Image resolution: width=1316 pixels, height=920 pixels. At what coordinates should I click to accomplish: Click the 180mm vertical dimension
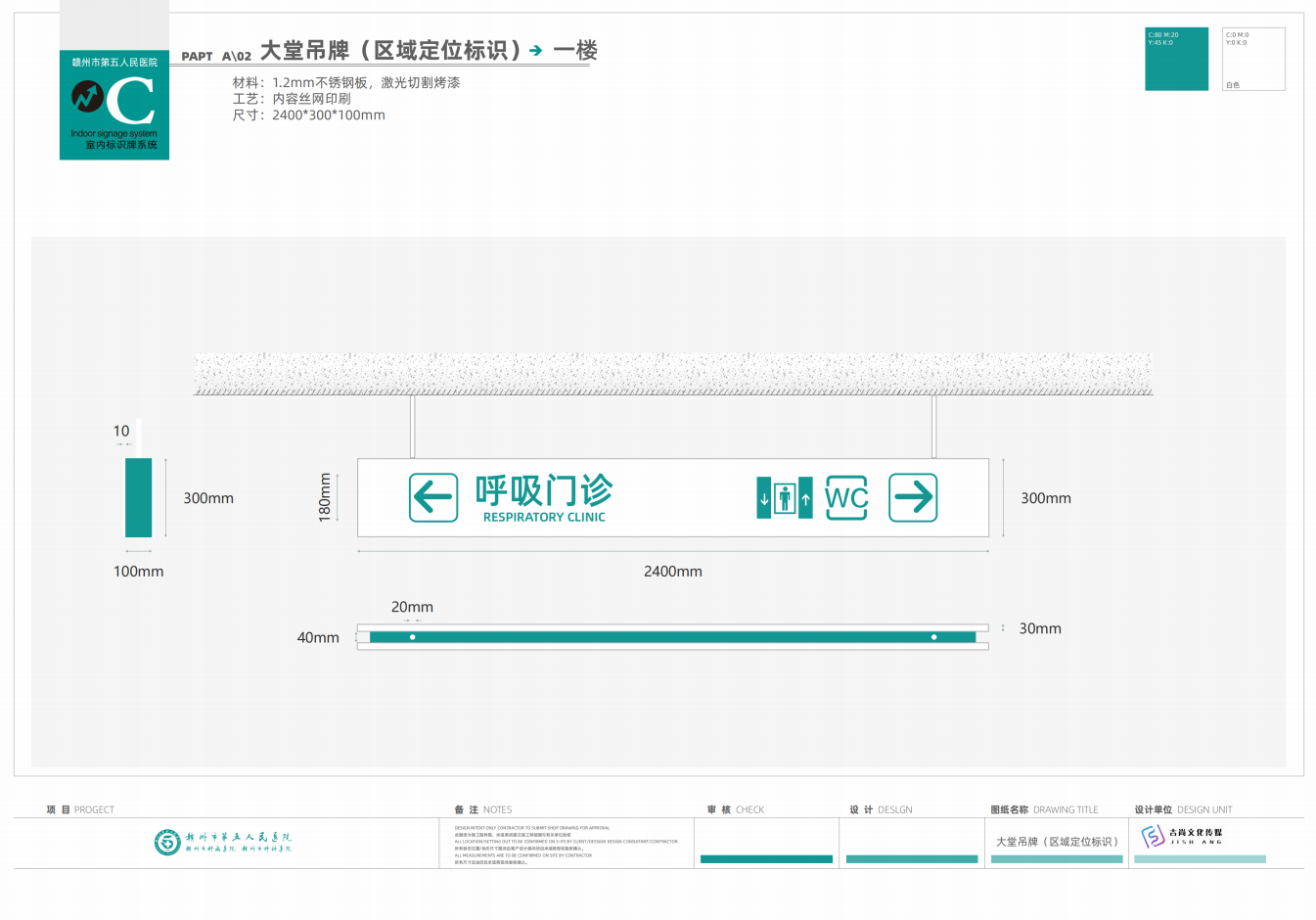[325, 497]
